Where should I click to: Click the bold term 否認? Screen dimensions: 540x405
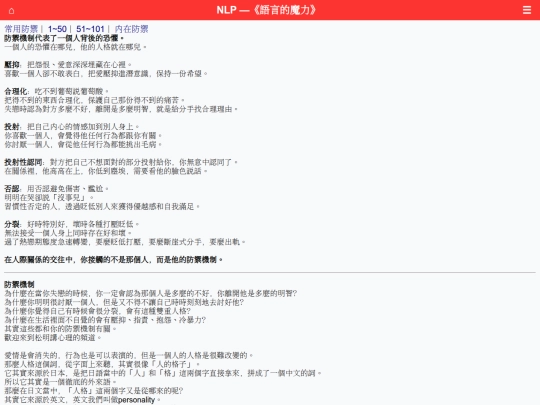pyautogui.click(x=12, y=189)
